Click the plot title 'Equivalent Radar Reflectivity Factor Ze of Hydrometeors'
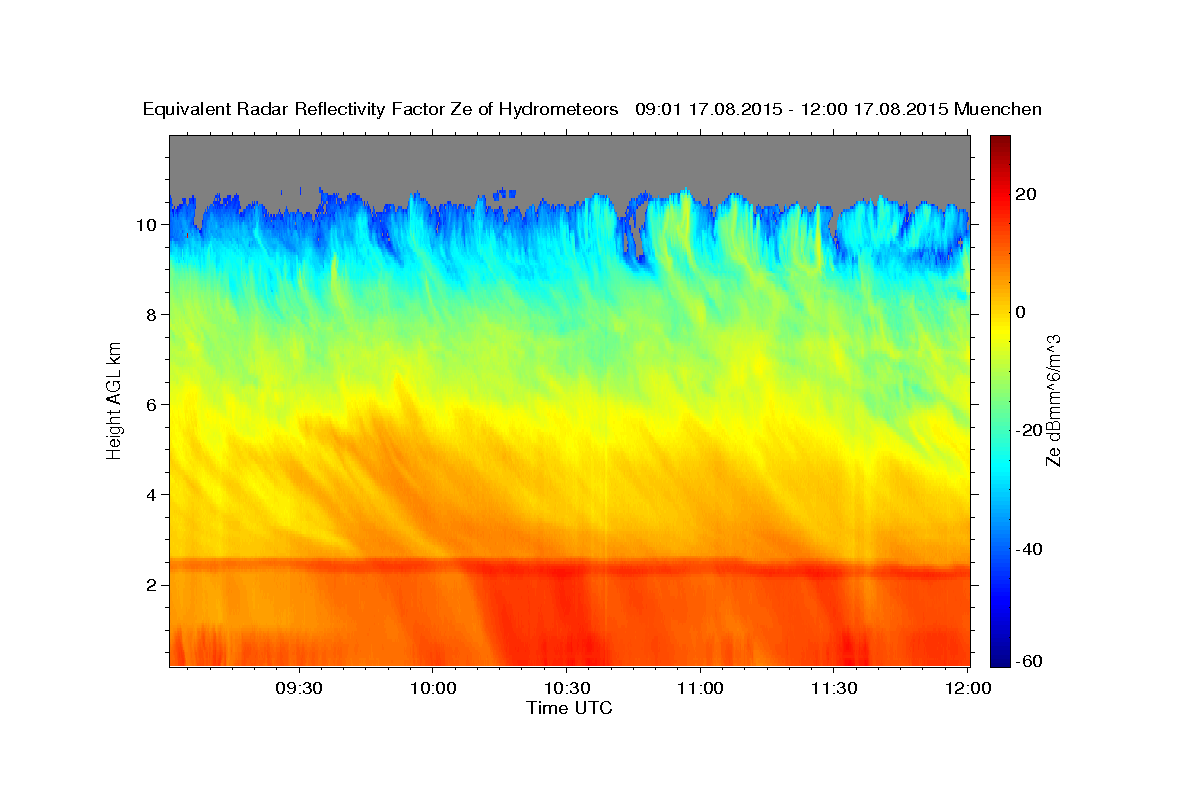The image size is (1200, 800). (x=381, y=109)
